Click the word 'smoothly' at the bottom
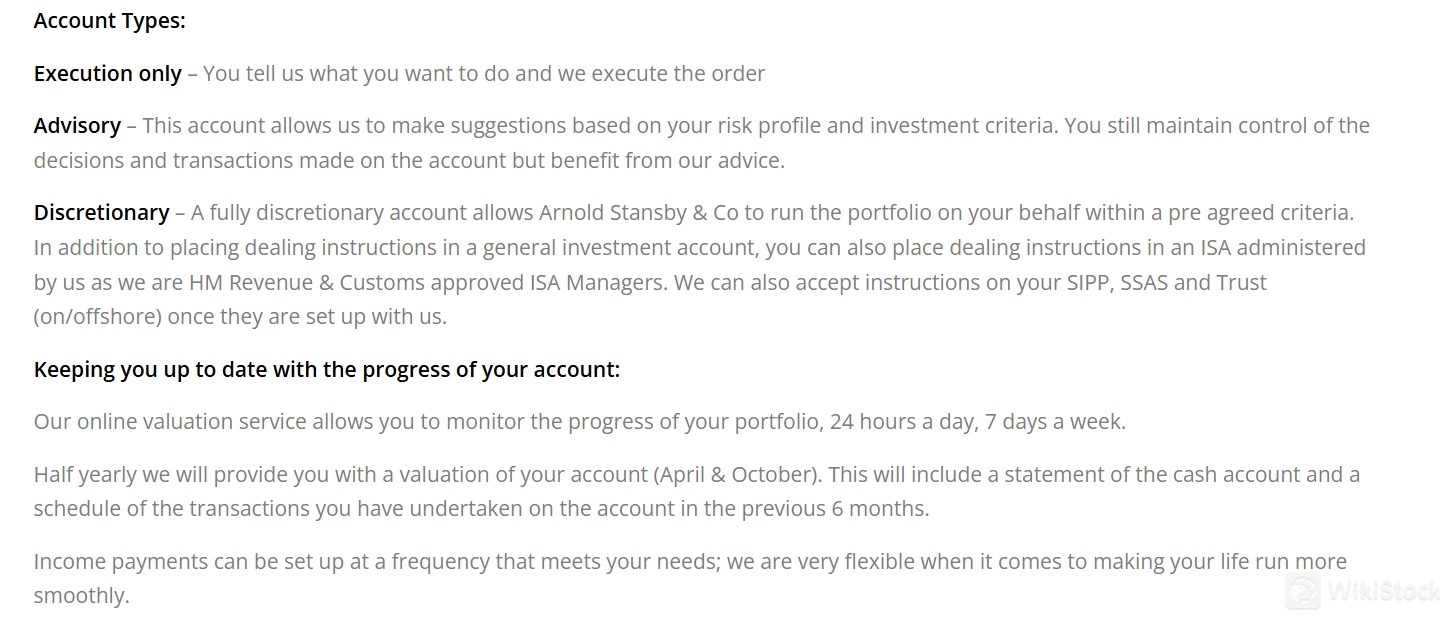 click(79, 597)
